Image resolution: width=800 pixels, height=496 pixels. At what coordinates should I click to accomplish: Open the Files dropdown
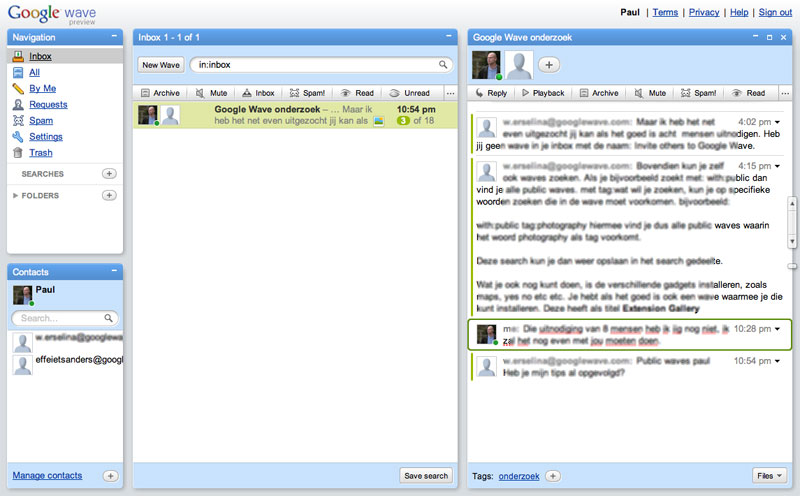click(769, 476)
